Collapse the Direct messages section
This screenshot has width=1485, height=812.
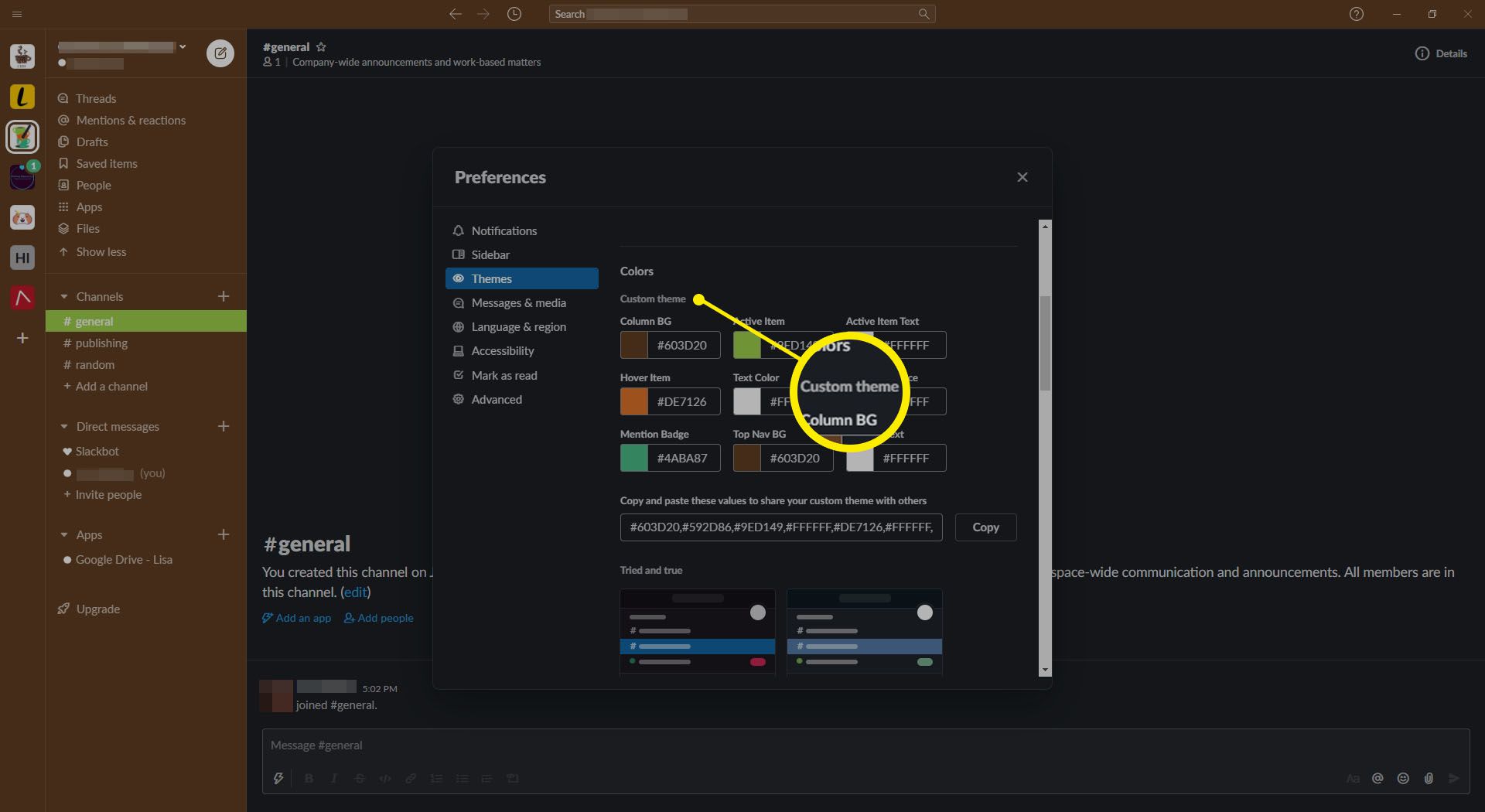click(64, 427)
